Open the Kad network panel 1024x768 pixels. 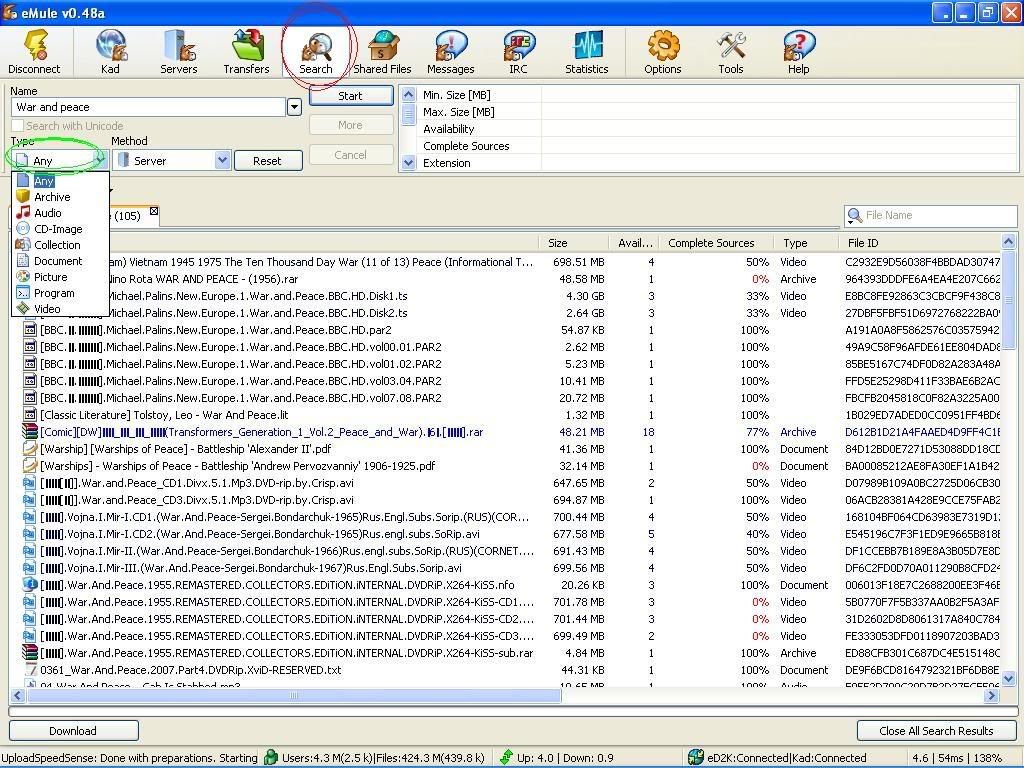pyautogui.click(x=110, y=52)
